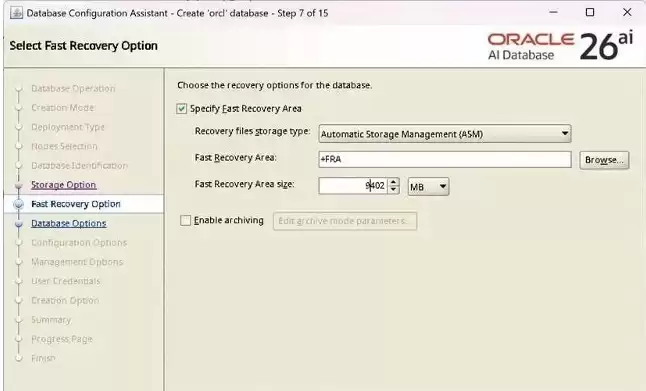
Task: Click the Fast Recovery Area size value field
Action: click(x=353, y=186)
